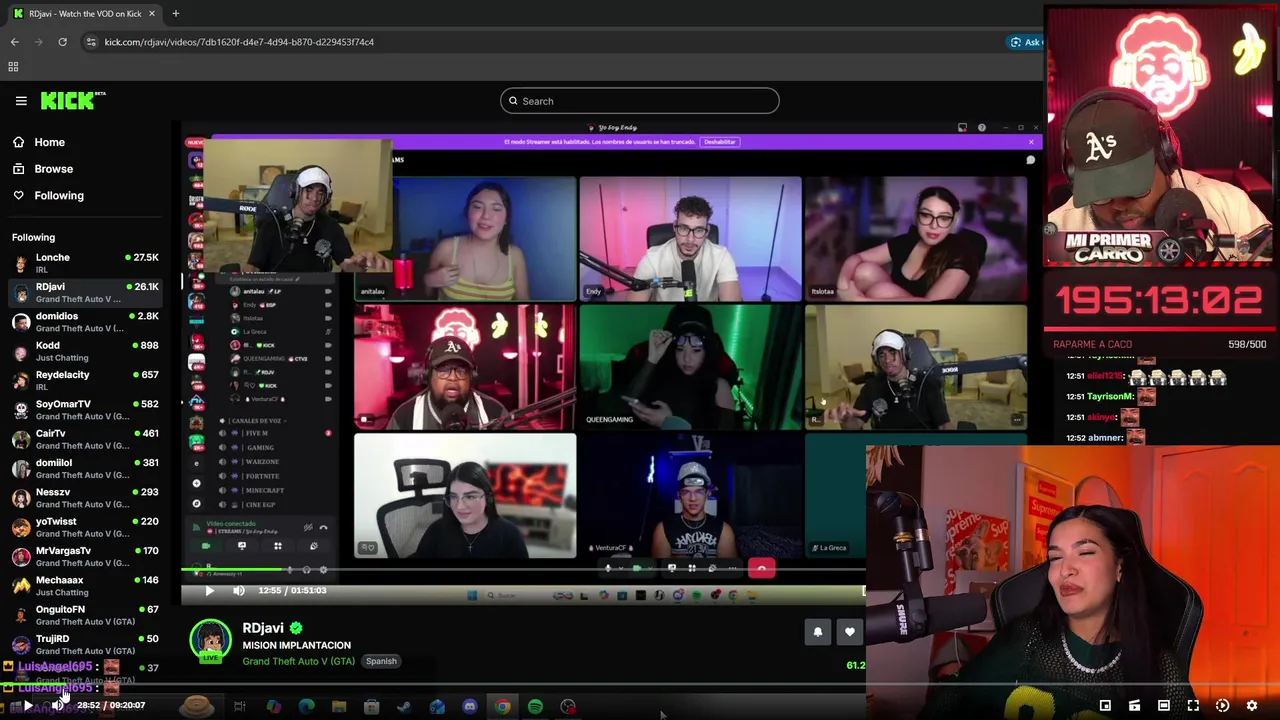1280x720 pixels.
Task: Open domidios channel in Following list
Action: point(85,322)
